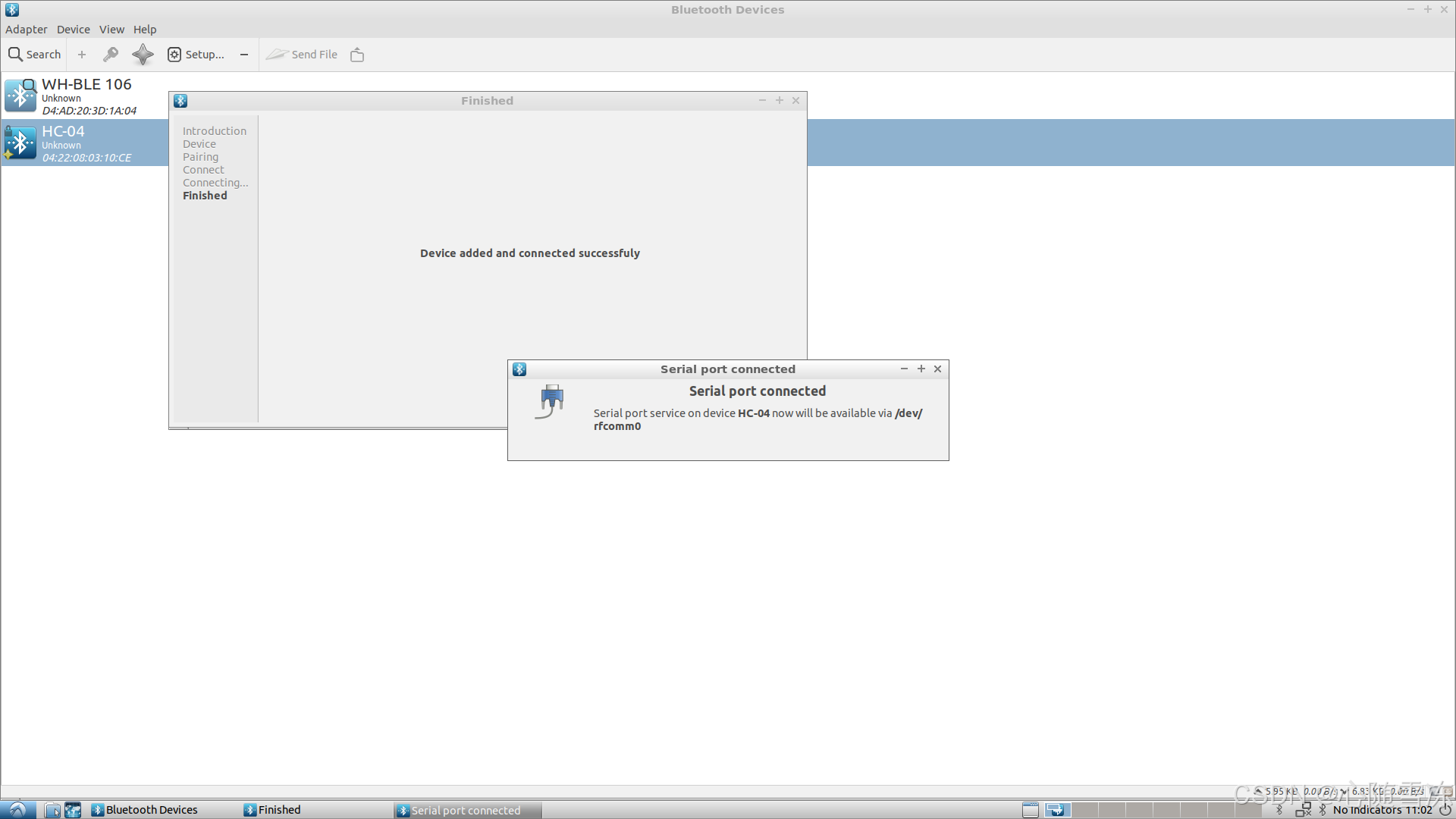Click the serial port connector icon
1456x819 pixels.
pyautogui.click(x=551, y=400)
